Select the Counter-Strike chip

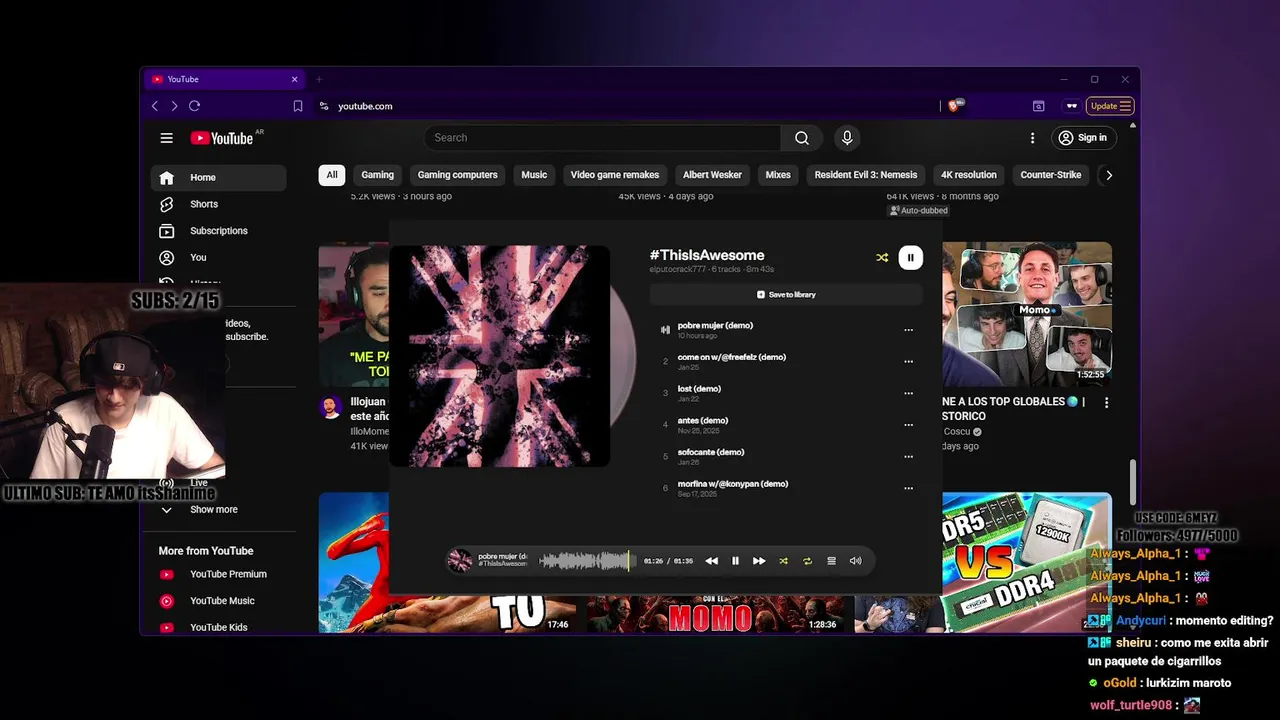tap(1051, 175)
